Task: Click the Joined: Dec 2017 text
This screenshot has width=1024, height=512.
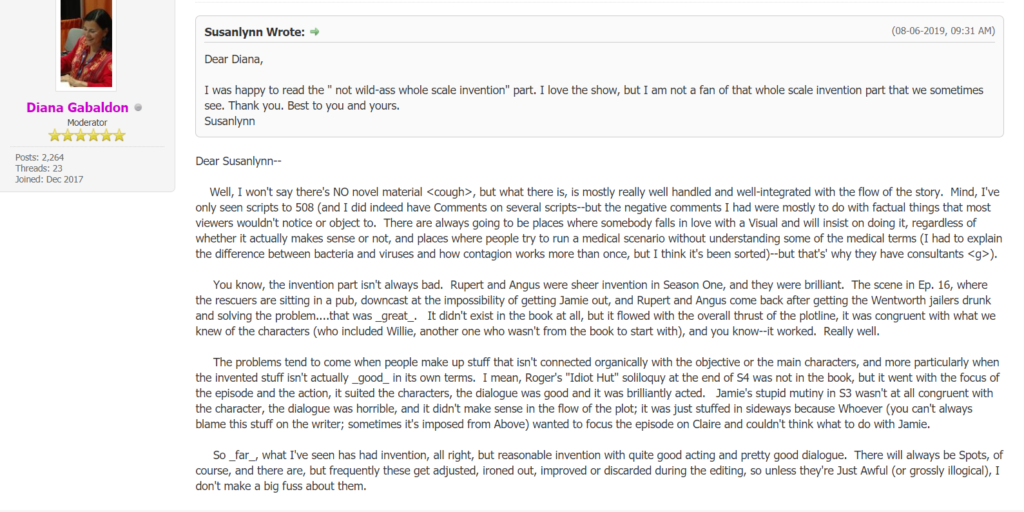Action: (49, 180)
